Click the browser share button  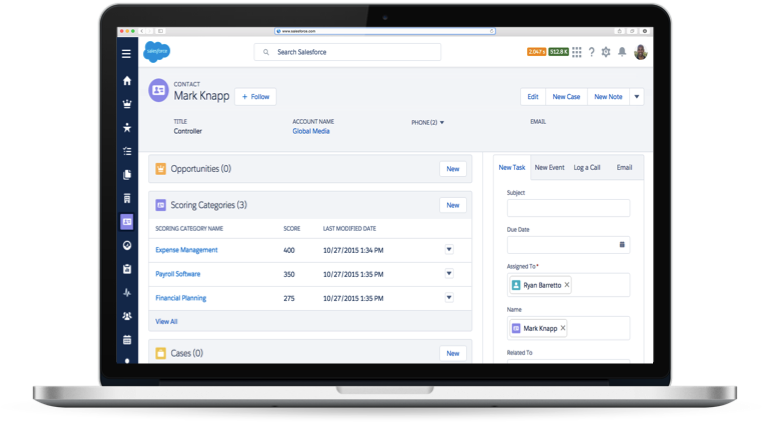click(x=620, y=31)
